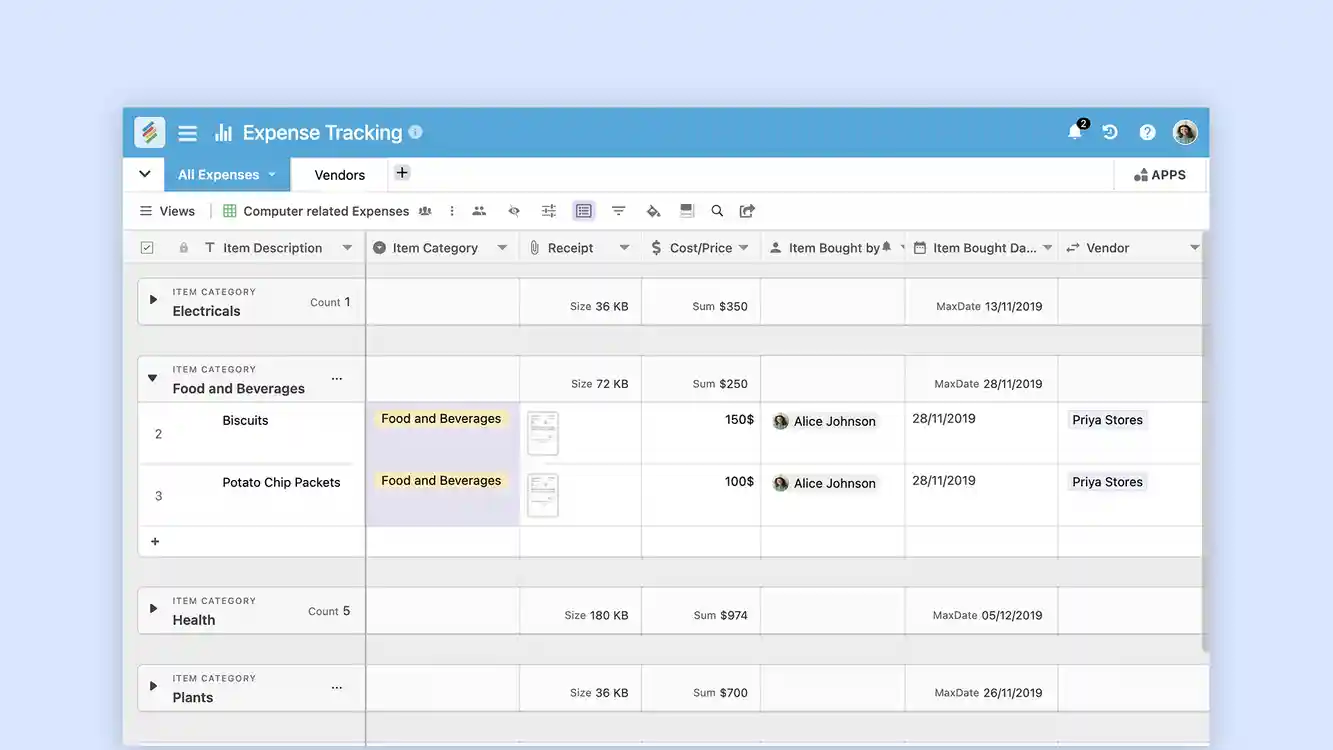
Task: Click the hide fields eye icon
Action: (514, 210)
